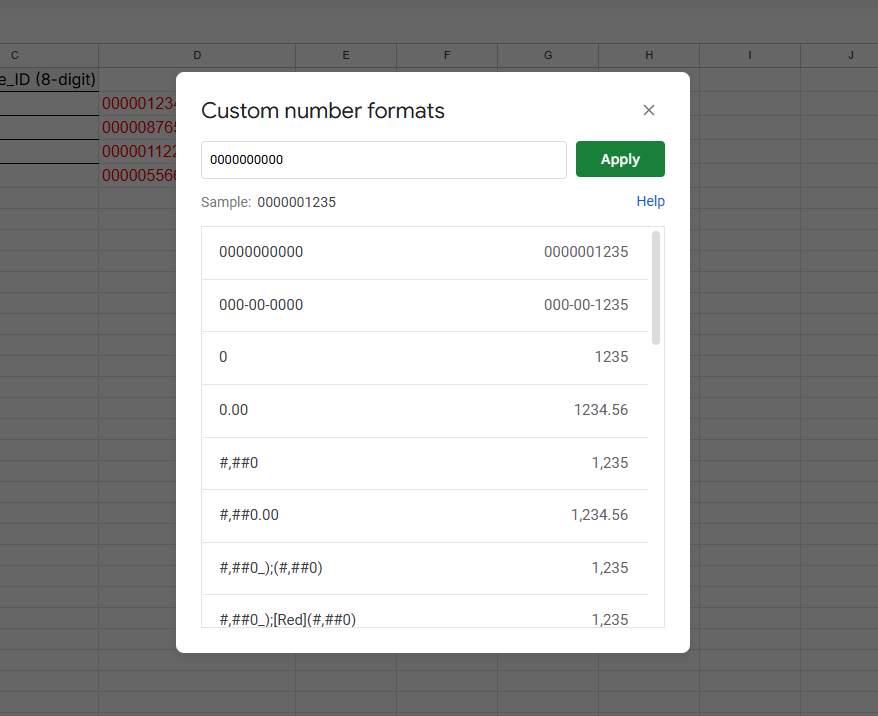Select the plain 0 format row

424,357
